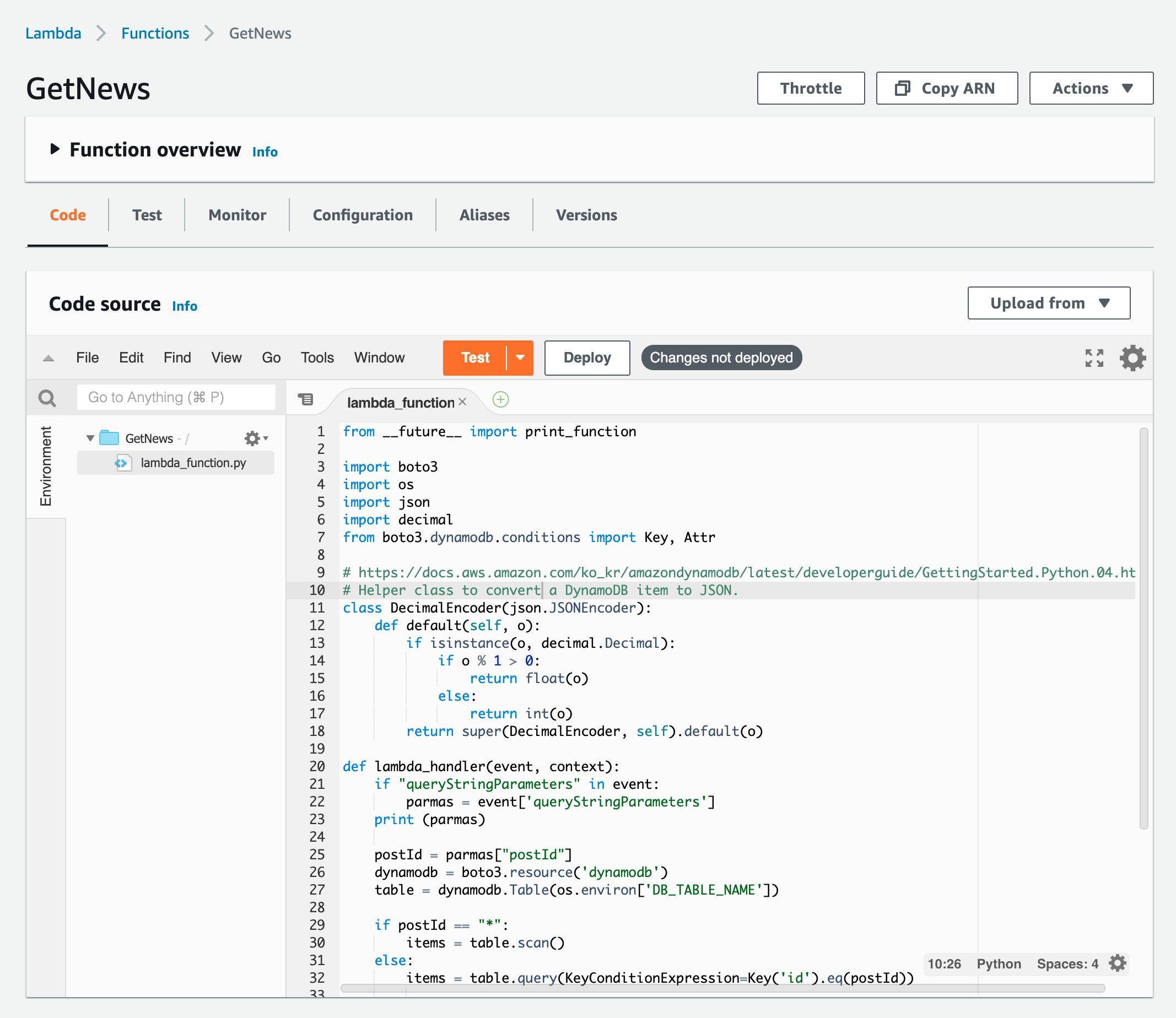Viewport: 1176px width, 1018px height.
Task: Open the Actions dropdown
Action: [x=1091, y=88]
